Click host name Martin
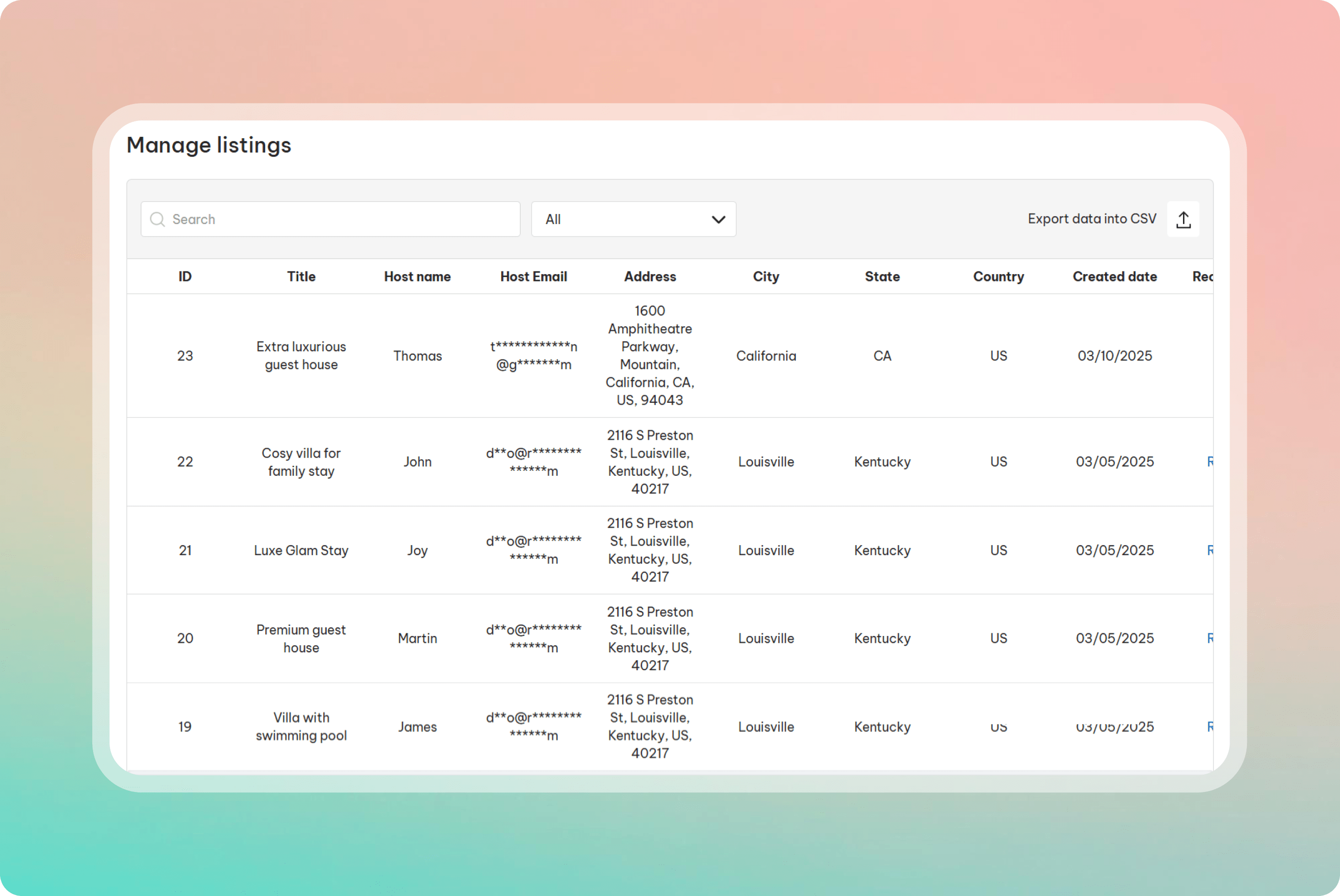 click(417, 638)
